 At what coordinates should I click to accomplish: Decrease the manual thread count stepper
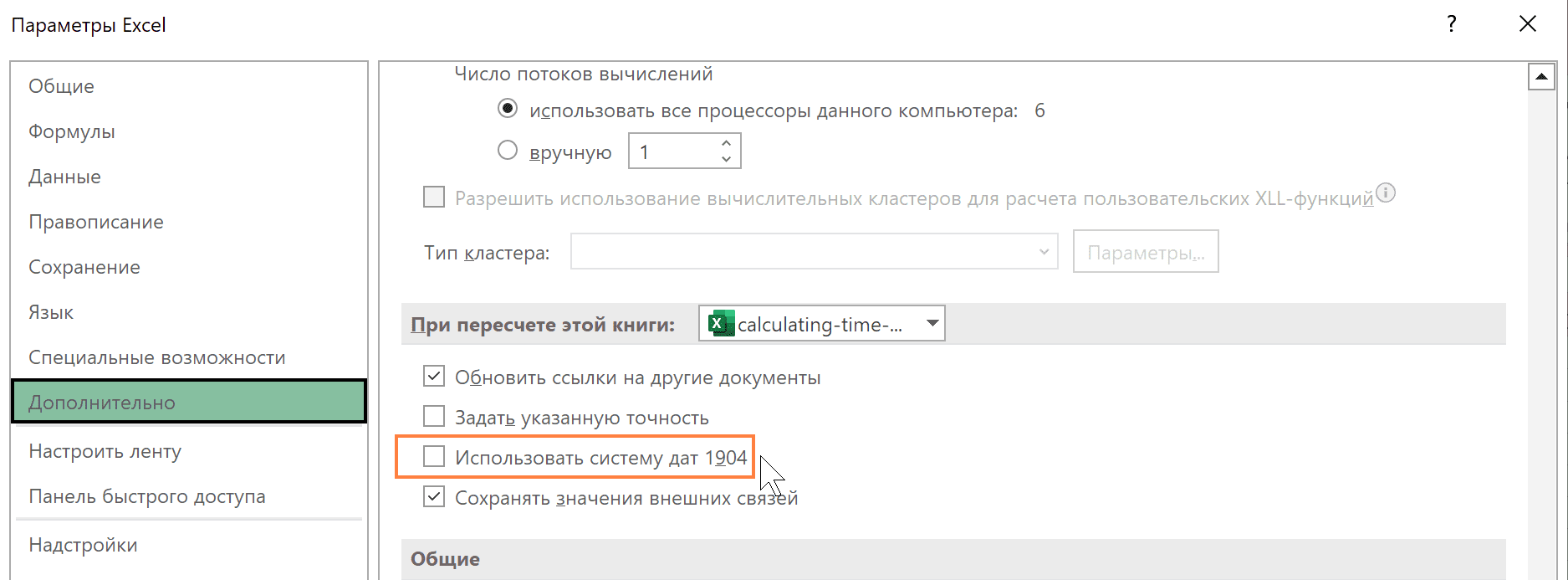pyautogui.click(x=726, y=159)
